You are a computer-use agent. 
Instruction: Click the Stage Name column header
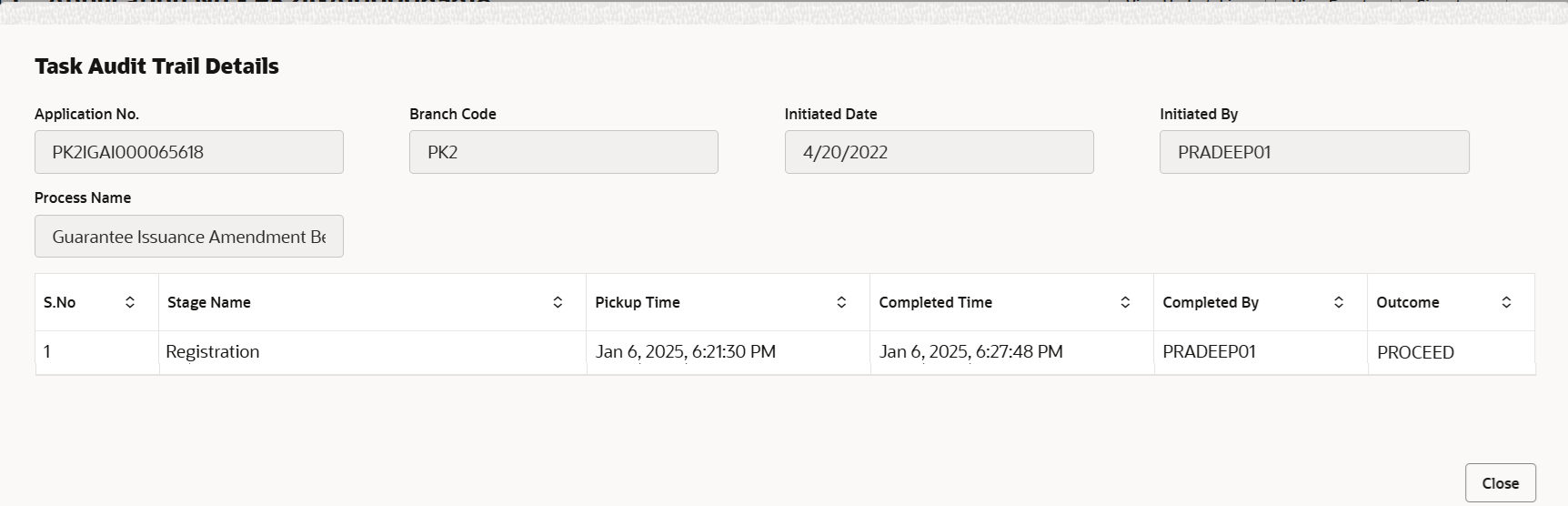(x=209, y=302)
